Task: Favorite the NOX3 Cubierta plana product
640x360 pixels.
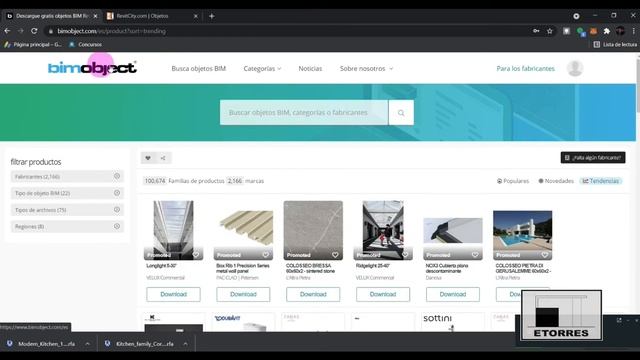Action: [475, 255]
